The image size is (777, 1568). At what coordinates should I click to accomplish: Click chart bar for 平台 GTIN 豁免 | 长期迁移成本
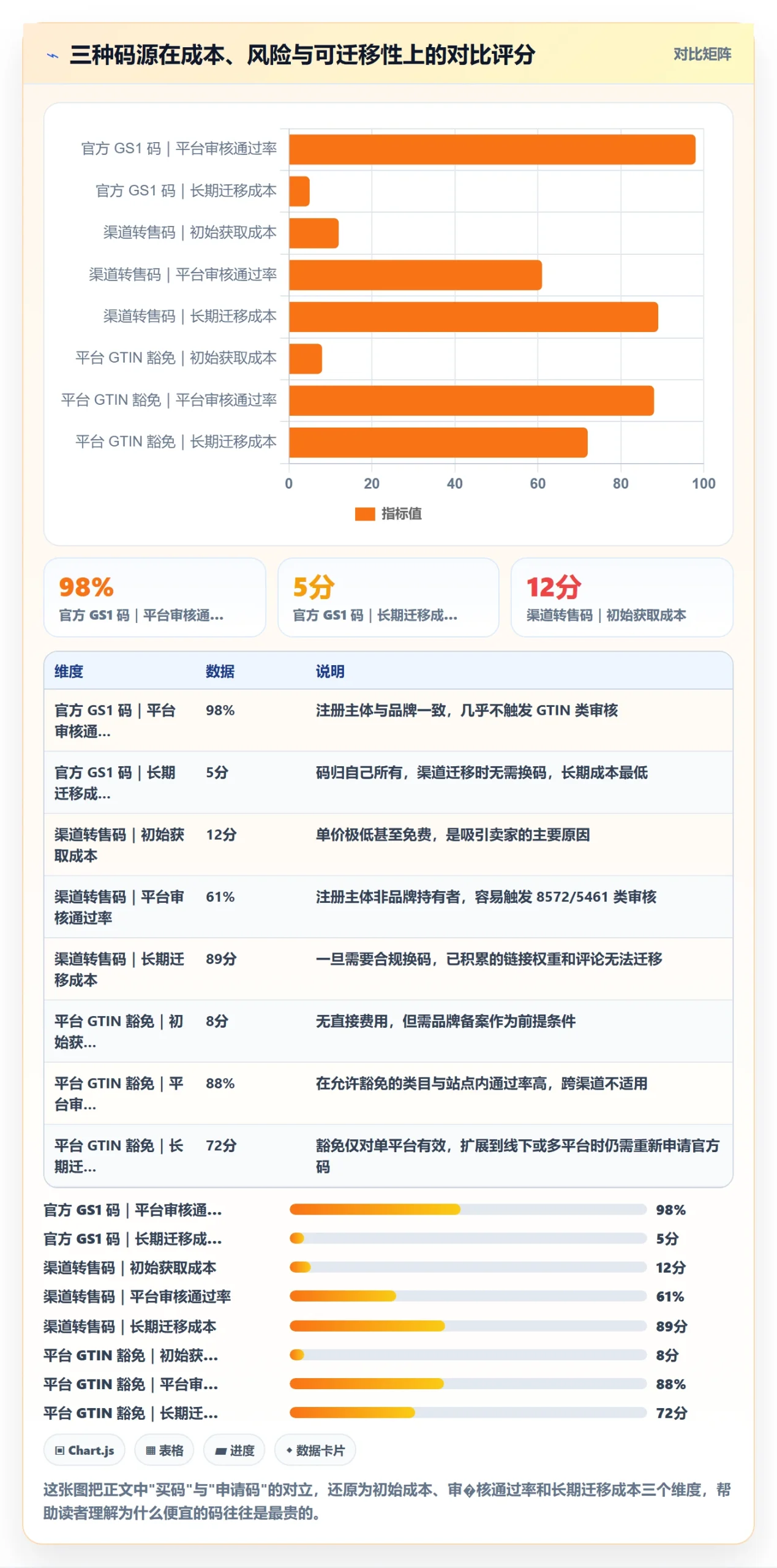tap(438, 442)
